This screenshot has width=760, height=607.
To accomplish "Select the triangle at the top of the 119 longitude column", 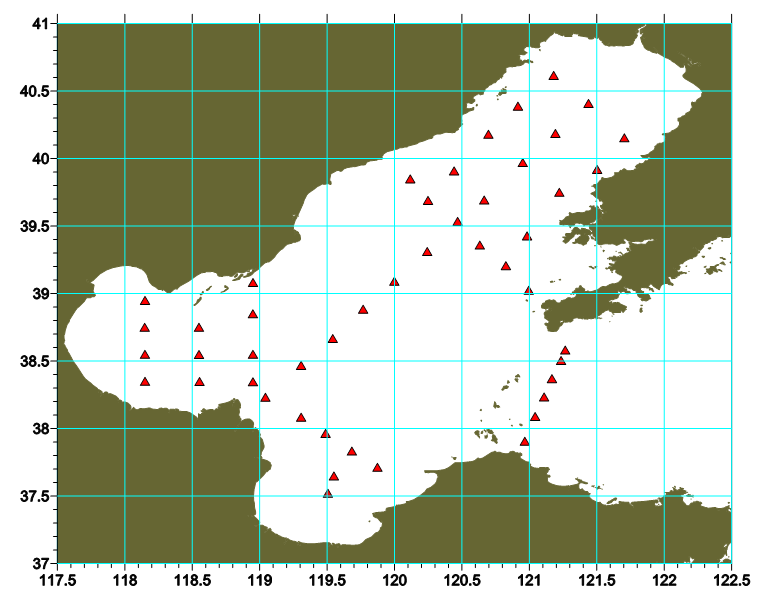I will (253, 283).
